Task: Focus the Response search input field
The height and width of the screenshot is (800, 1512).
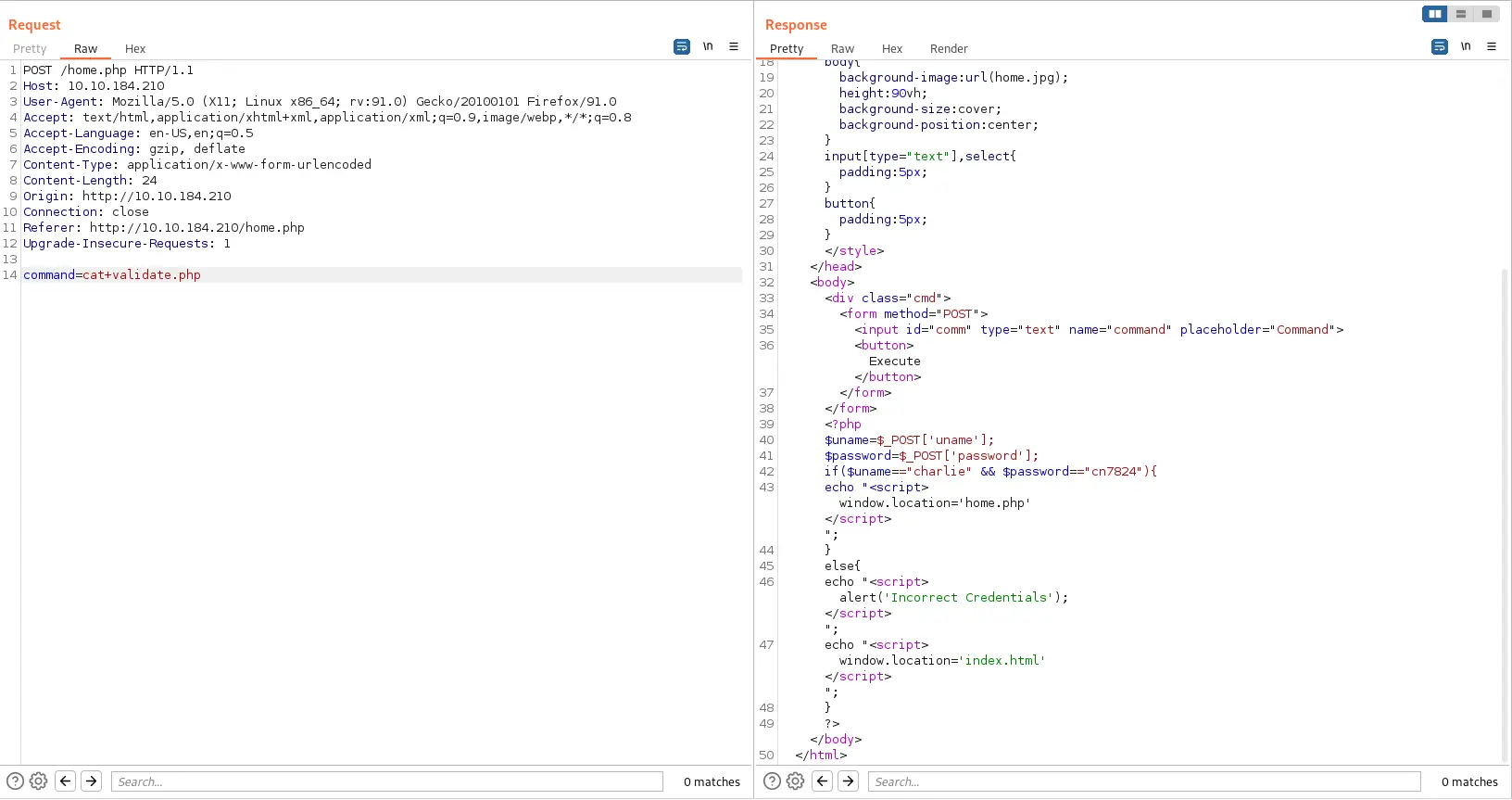Action: [1144, 781]
